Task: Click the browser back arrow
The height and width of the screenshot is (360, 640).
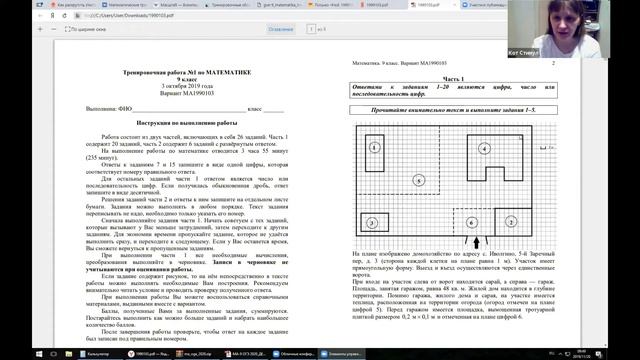Action: point(40,16)
